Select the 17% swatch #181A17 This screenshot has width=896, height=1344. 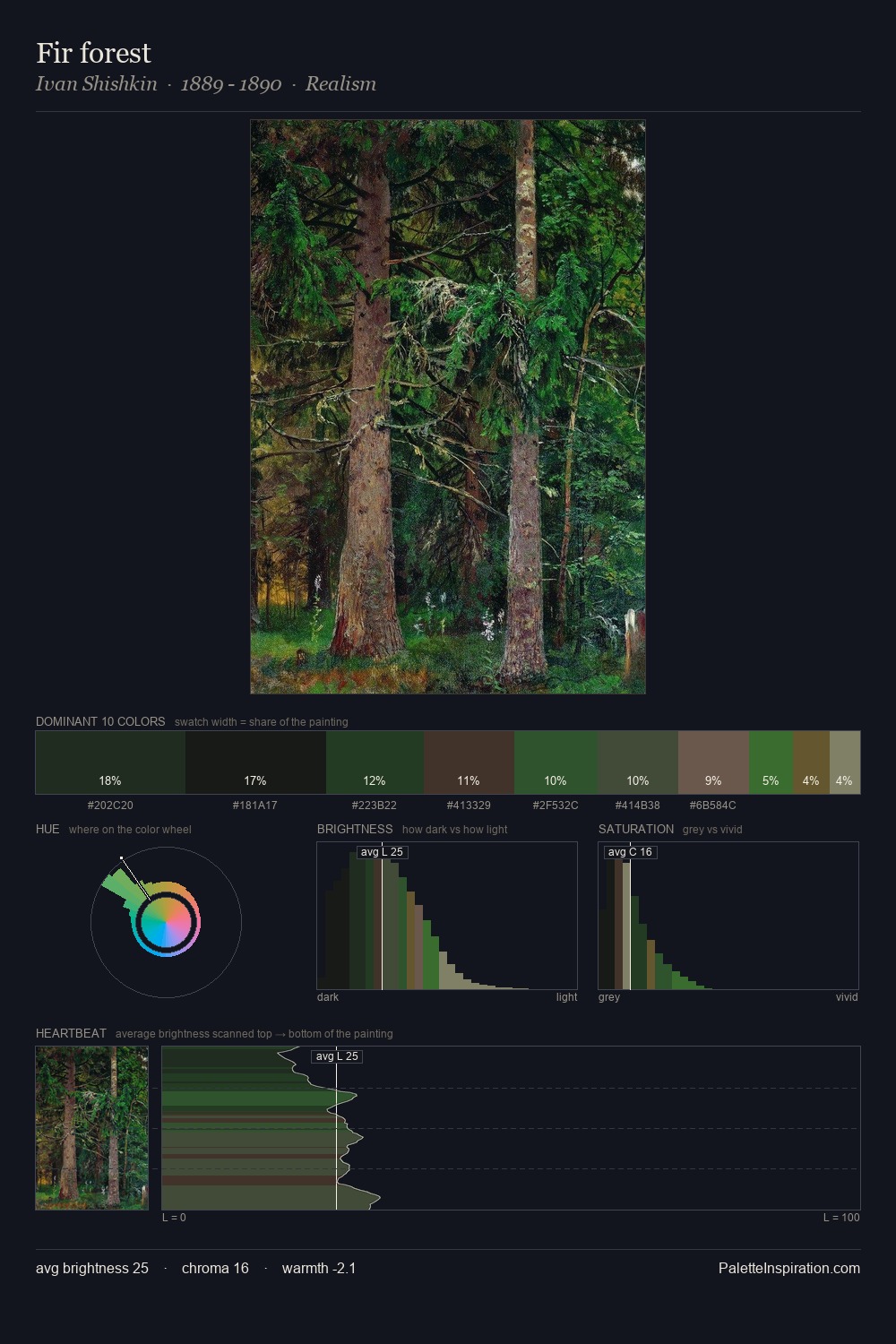click(x=255, y=762)
